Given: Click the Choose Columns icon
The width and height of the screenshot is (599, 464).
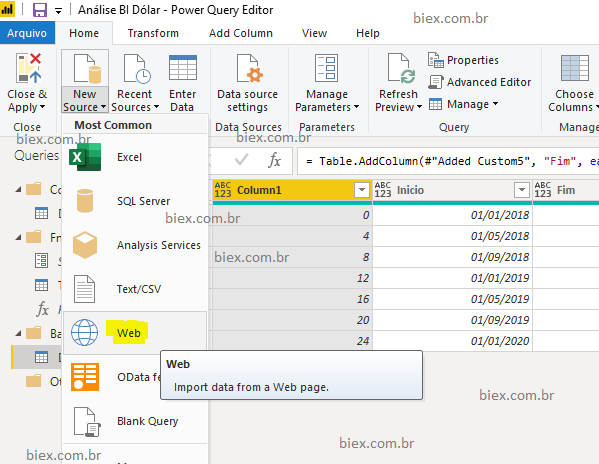Looking at the screenshot, I should coord(575,68).
